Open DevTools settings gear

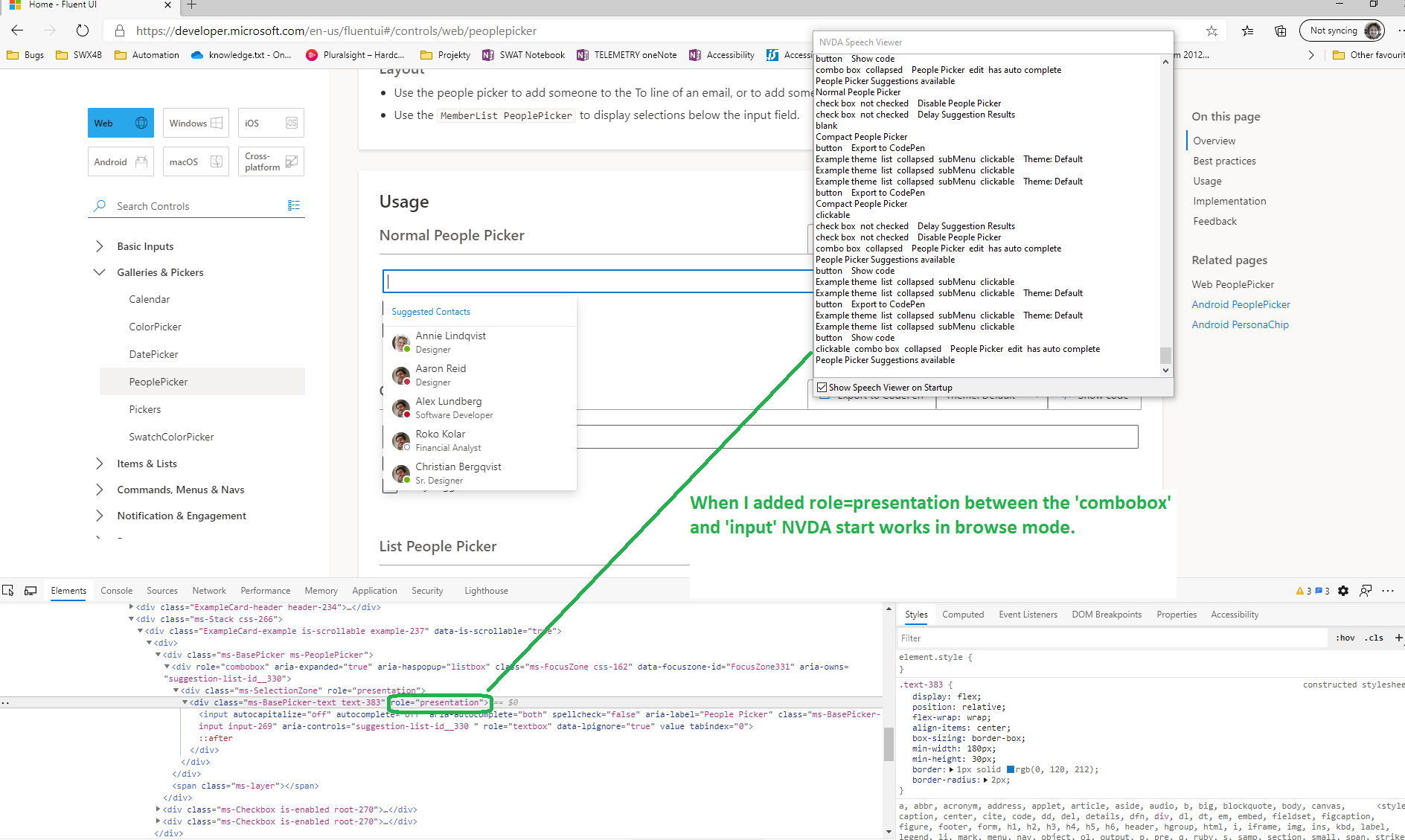coord(1343,590)
